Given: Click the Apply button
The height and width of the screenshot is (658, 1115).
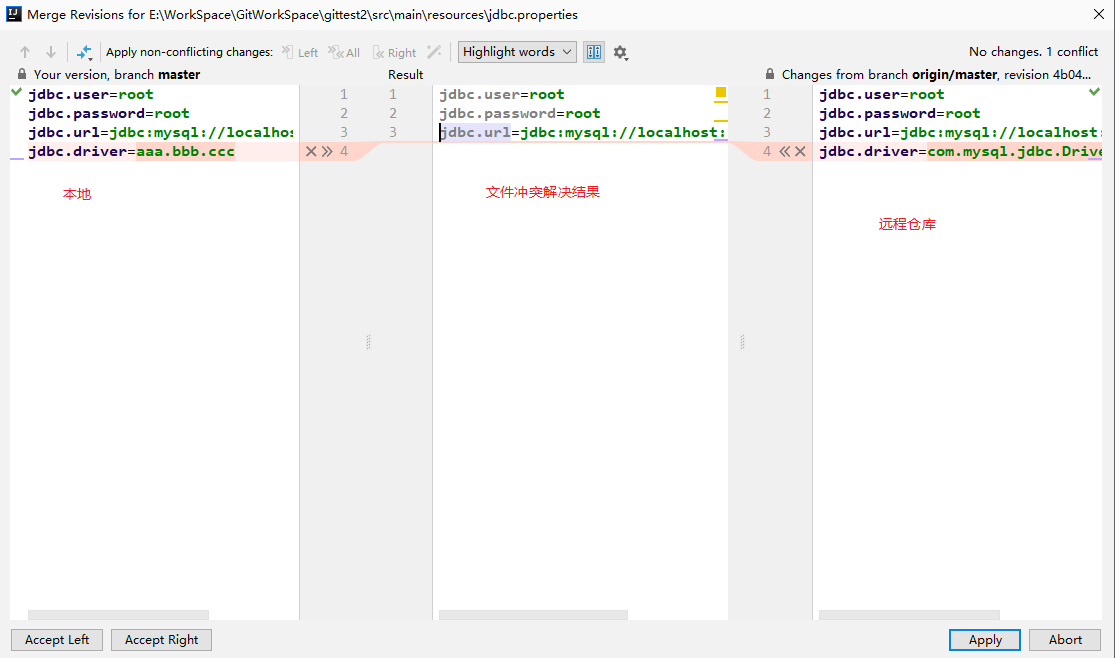Looking at the screenshot, I should (x=985, y=640).
